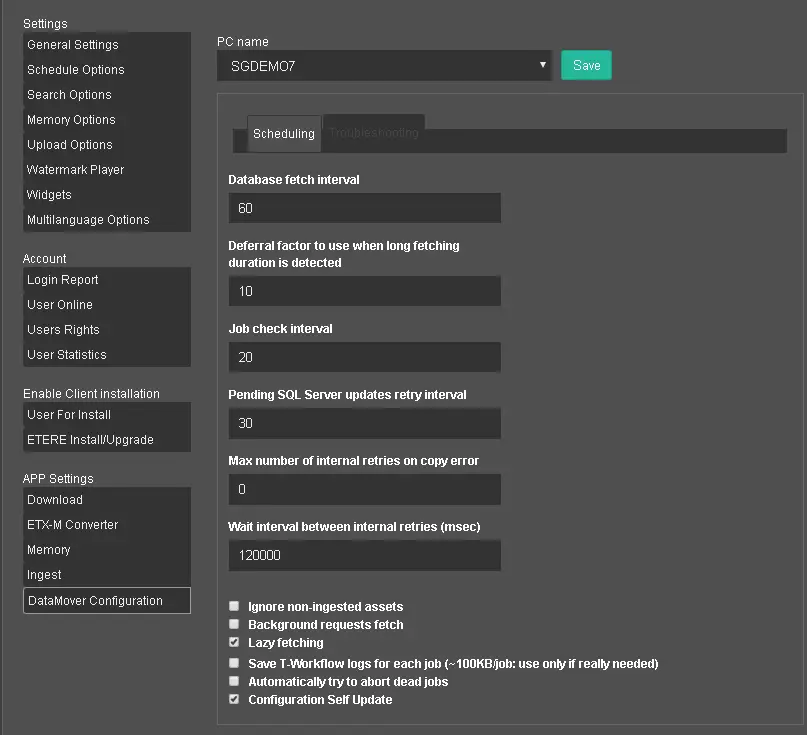This screenshot has height=735, width=807.
Task: Click the Database fetch interval field
Action: click(364, 208)
